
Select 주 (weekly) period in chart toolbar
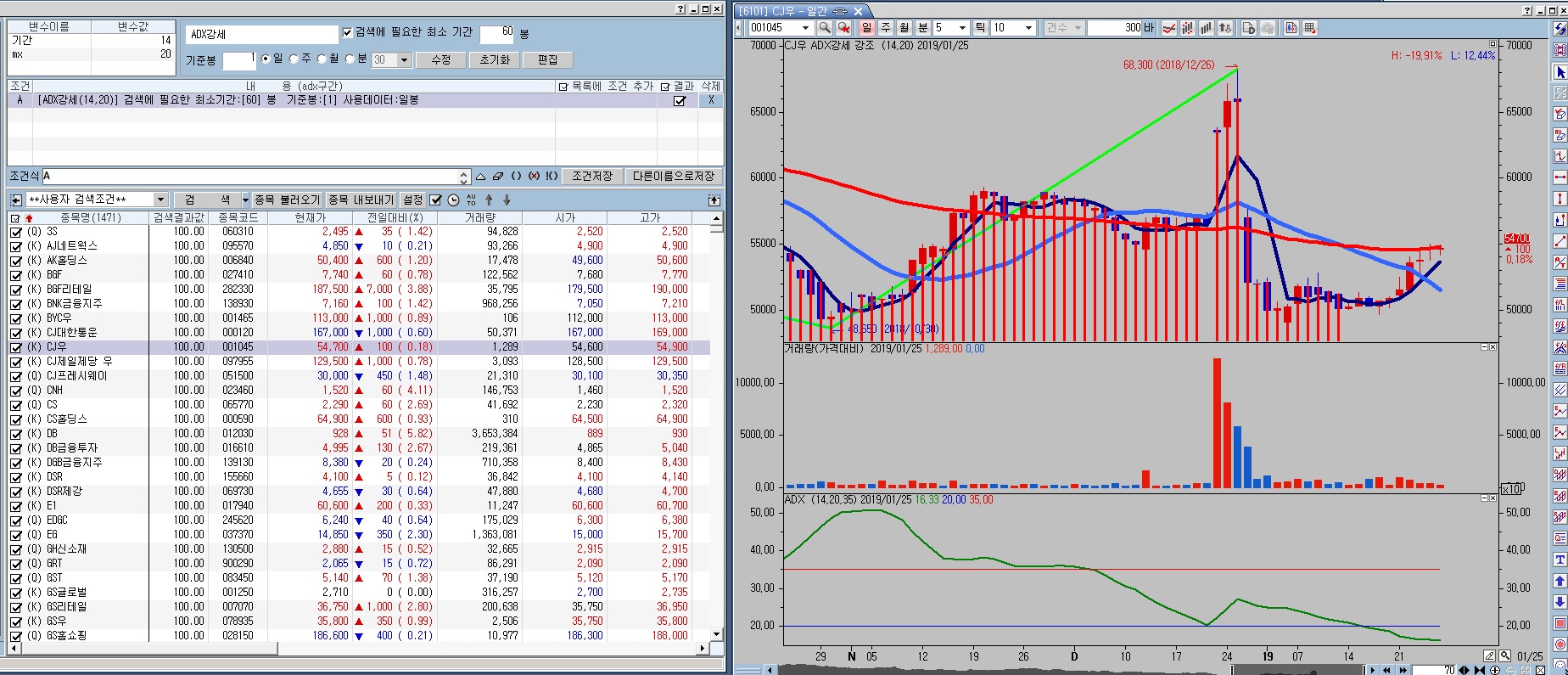[x=885, y=28]
